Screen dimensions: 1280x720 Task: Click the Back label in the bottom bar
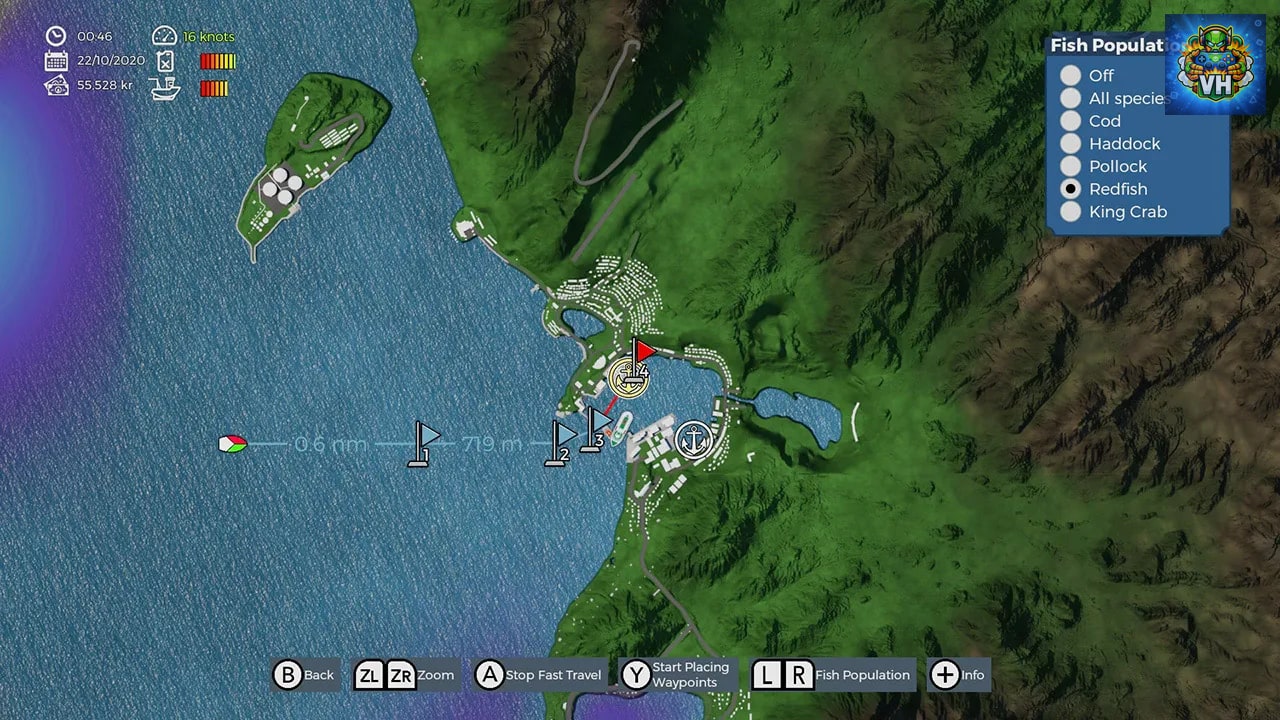[x=319, y=675]
